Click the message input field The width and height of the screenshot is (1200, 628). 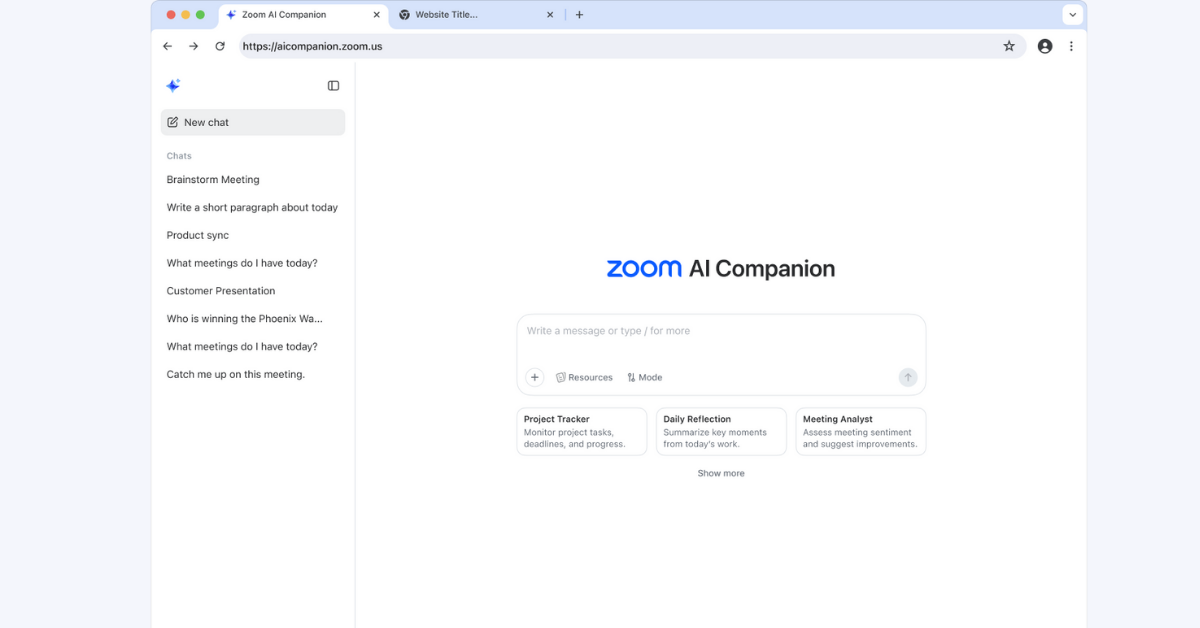pyautogui.click(x=721, y=331)
